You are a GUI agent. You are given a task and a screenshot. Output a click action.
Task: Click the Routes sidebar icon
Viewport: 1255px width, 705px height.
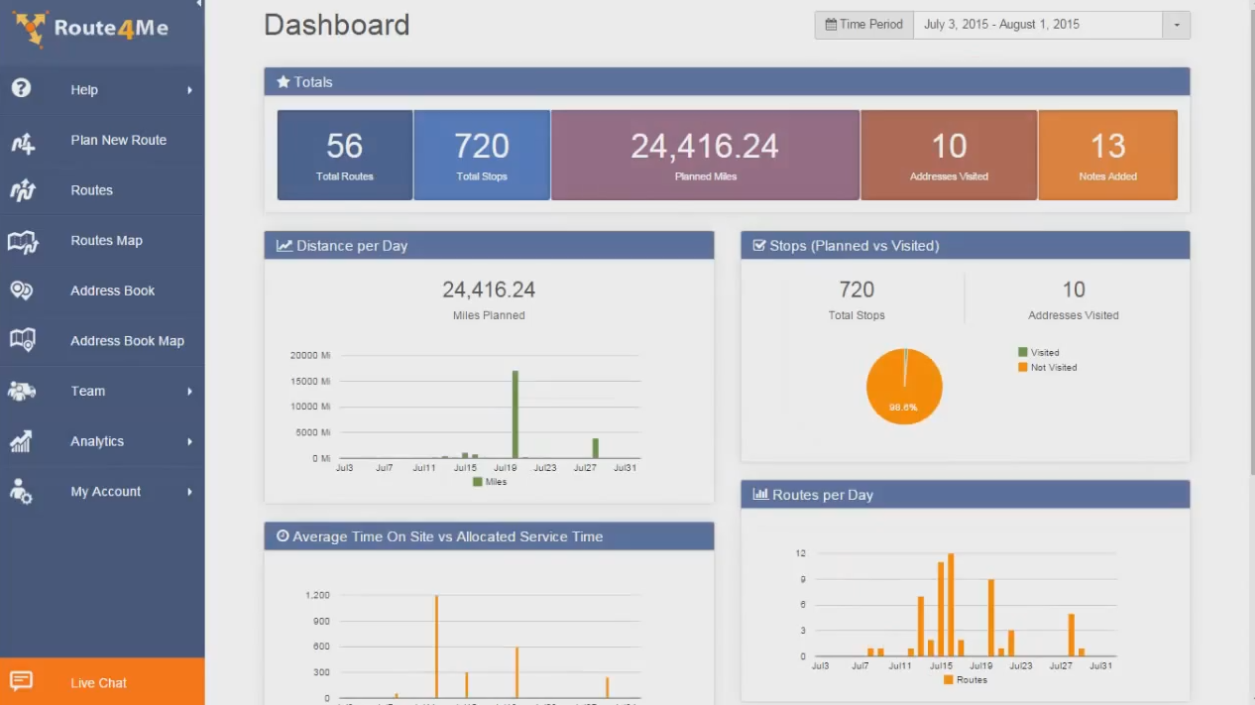[x=22, y=191]
